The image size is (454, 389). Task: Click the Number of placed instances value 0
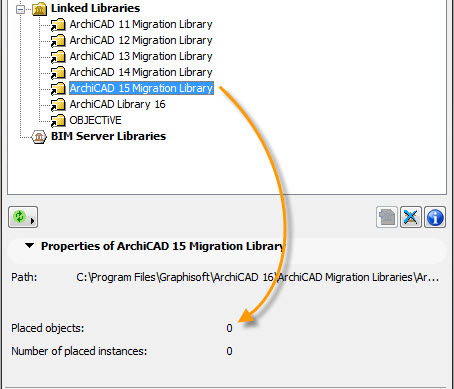click(229, 351)
